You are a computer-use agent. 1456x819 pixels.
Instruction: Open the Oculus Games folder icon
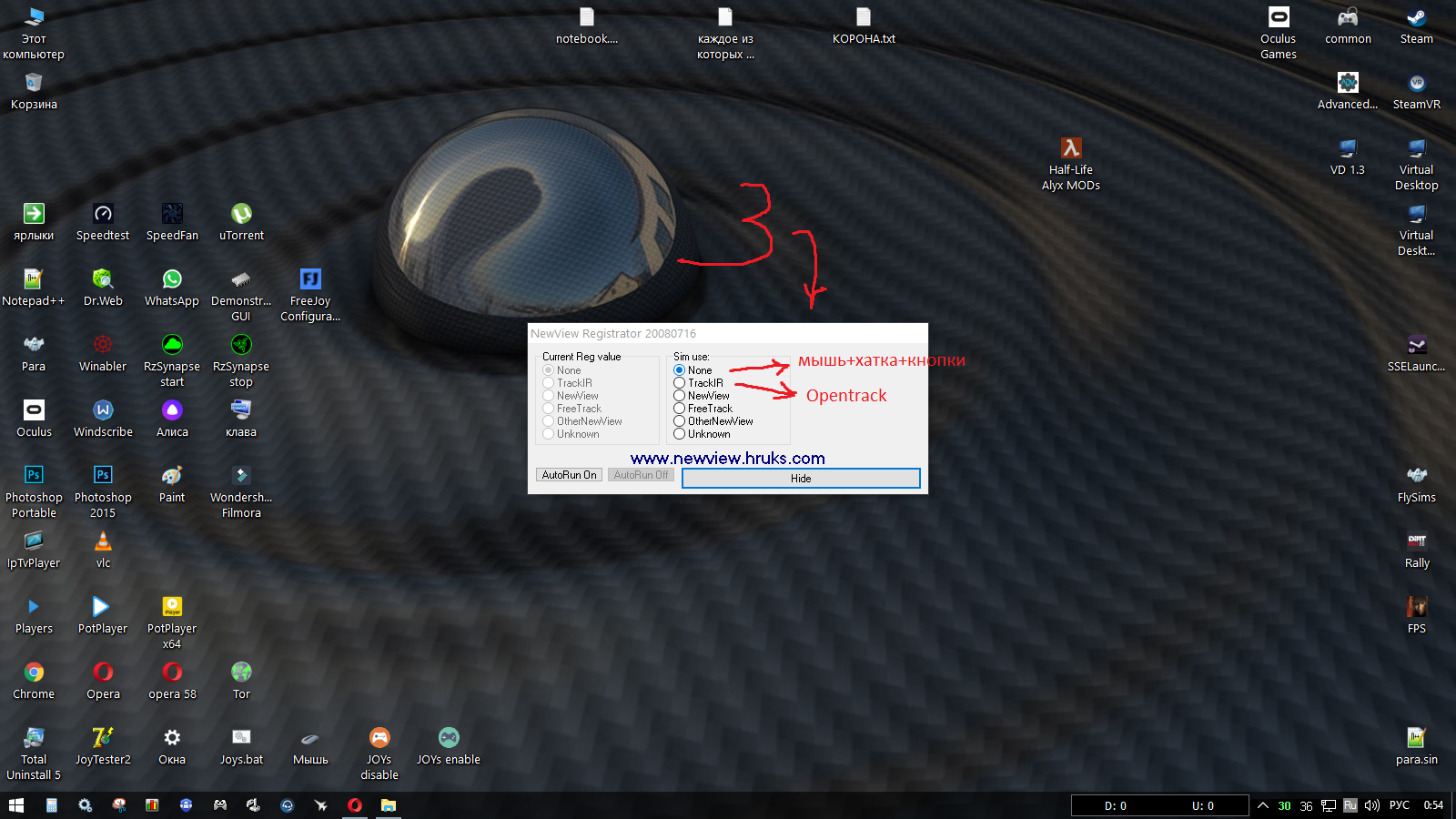(x=1278, y=34)
